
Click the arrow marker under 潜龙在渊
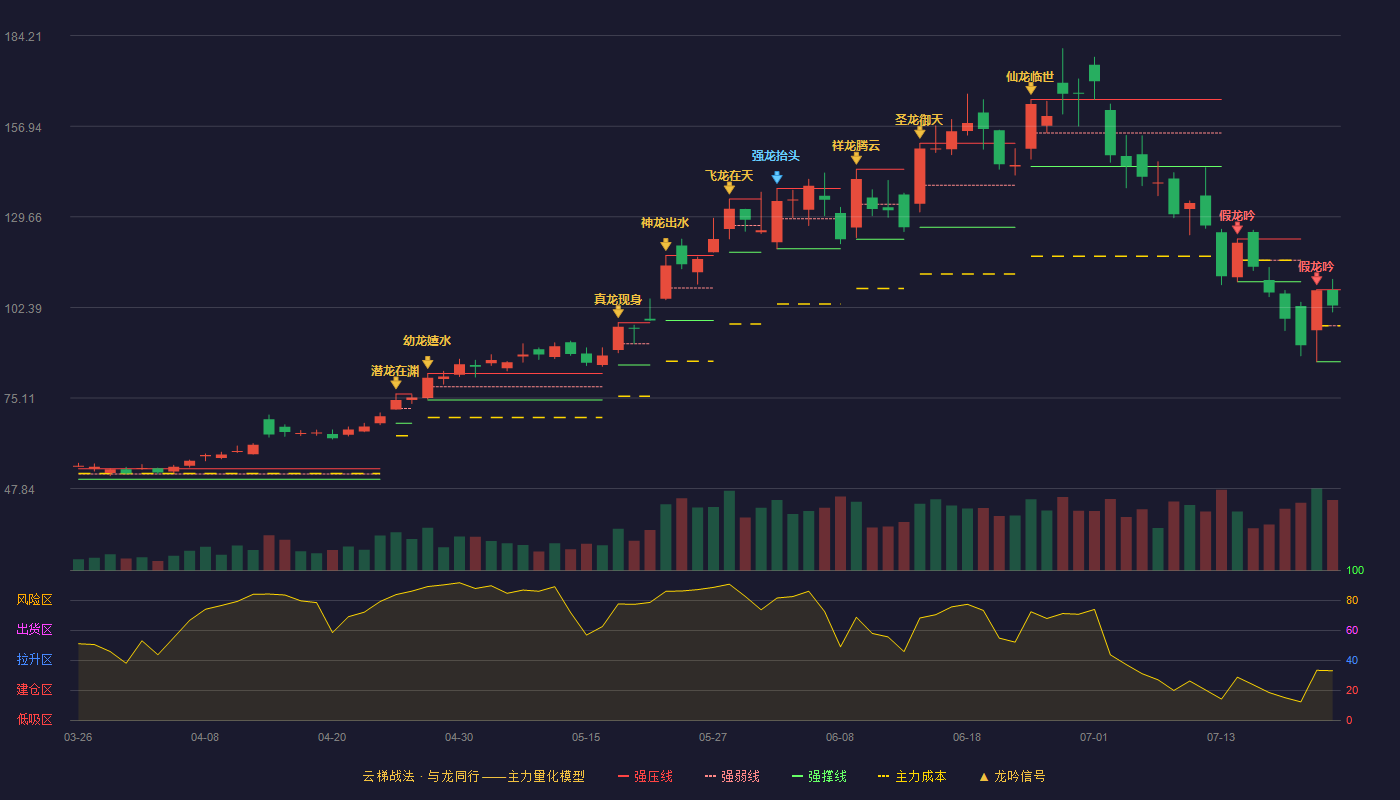point(396,383)
